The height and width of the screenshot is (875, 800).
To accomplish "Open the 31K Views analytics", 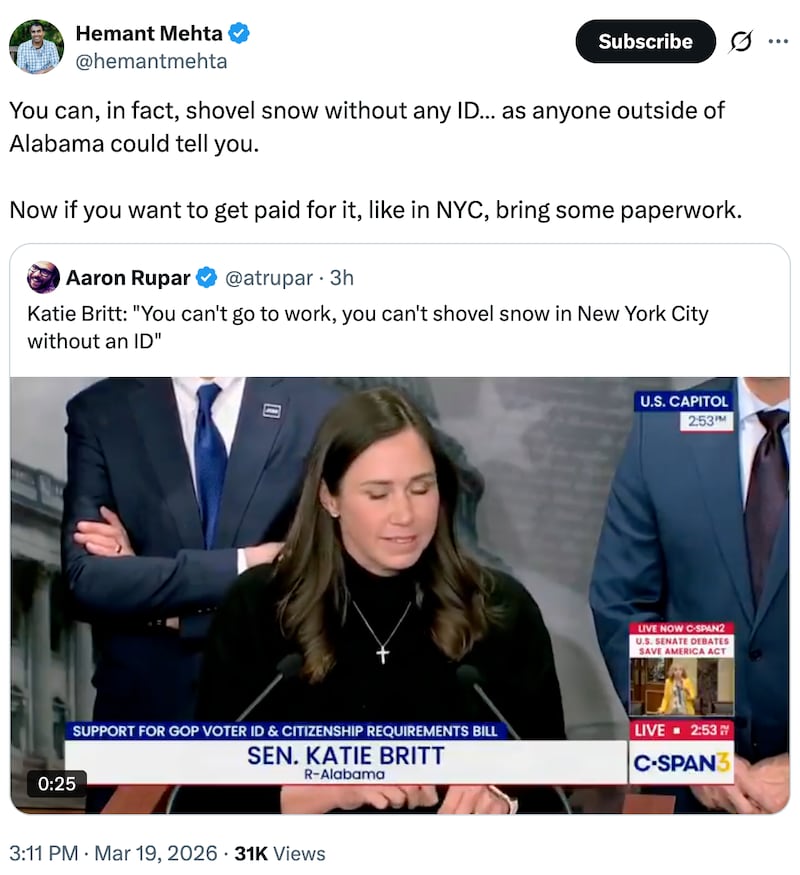I will tap(279, 853).
